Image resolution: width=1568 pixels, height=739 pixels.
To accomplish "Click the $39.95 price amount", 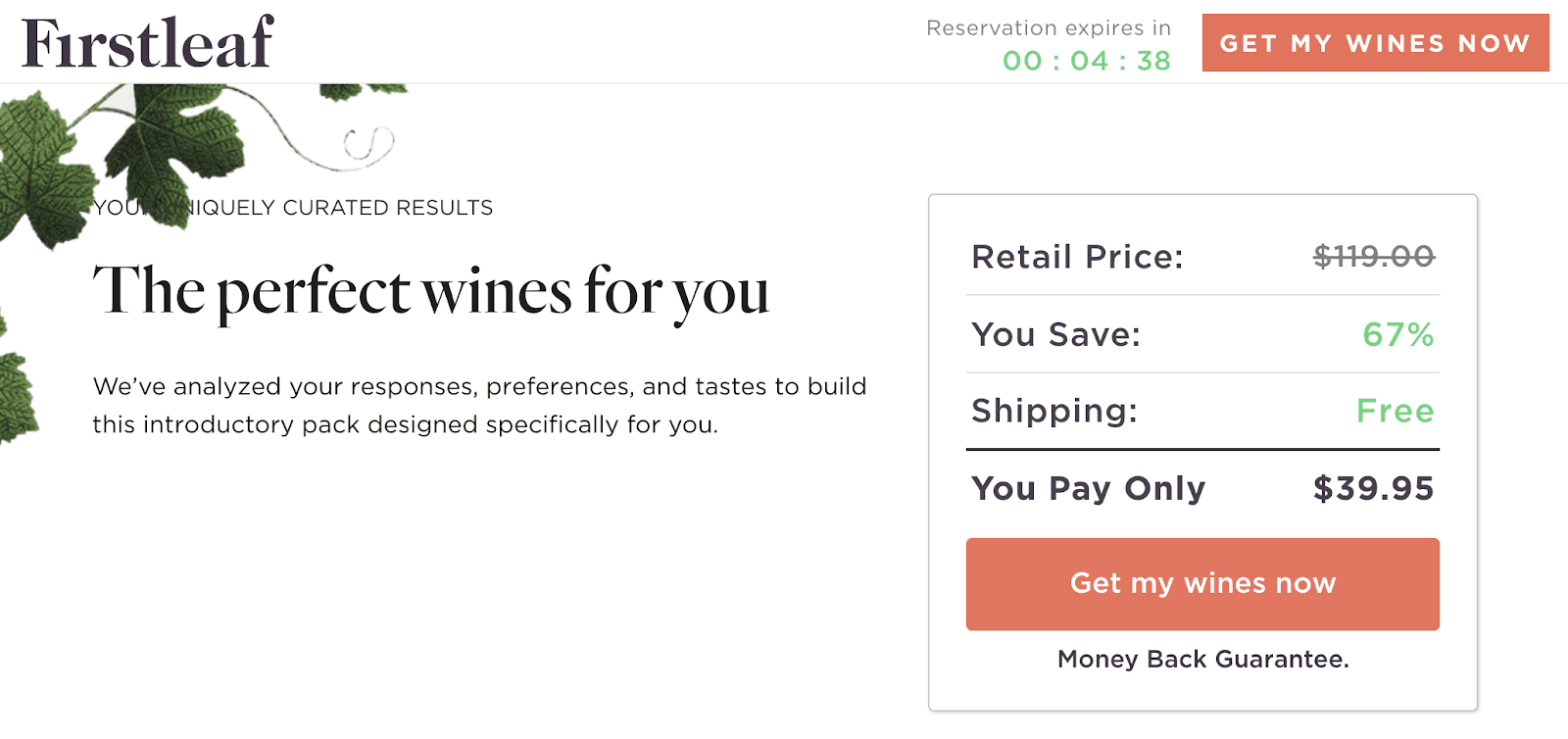I will (1374, 488).
